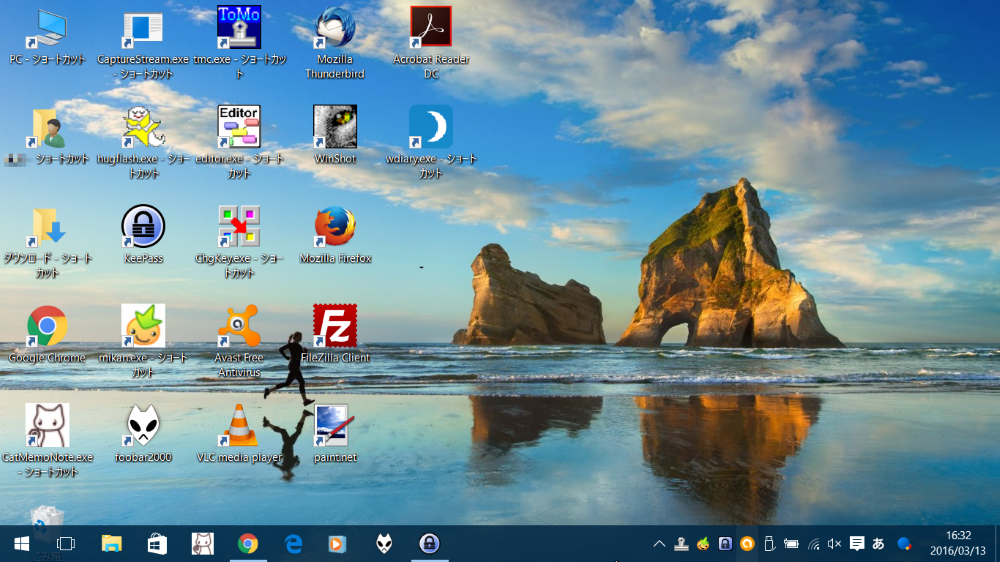This screenshot has width=1000, height=562.
Task: Click the KeePass desktop icon
Action: click(143, 227)
